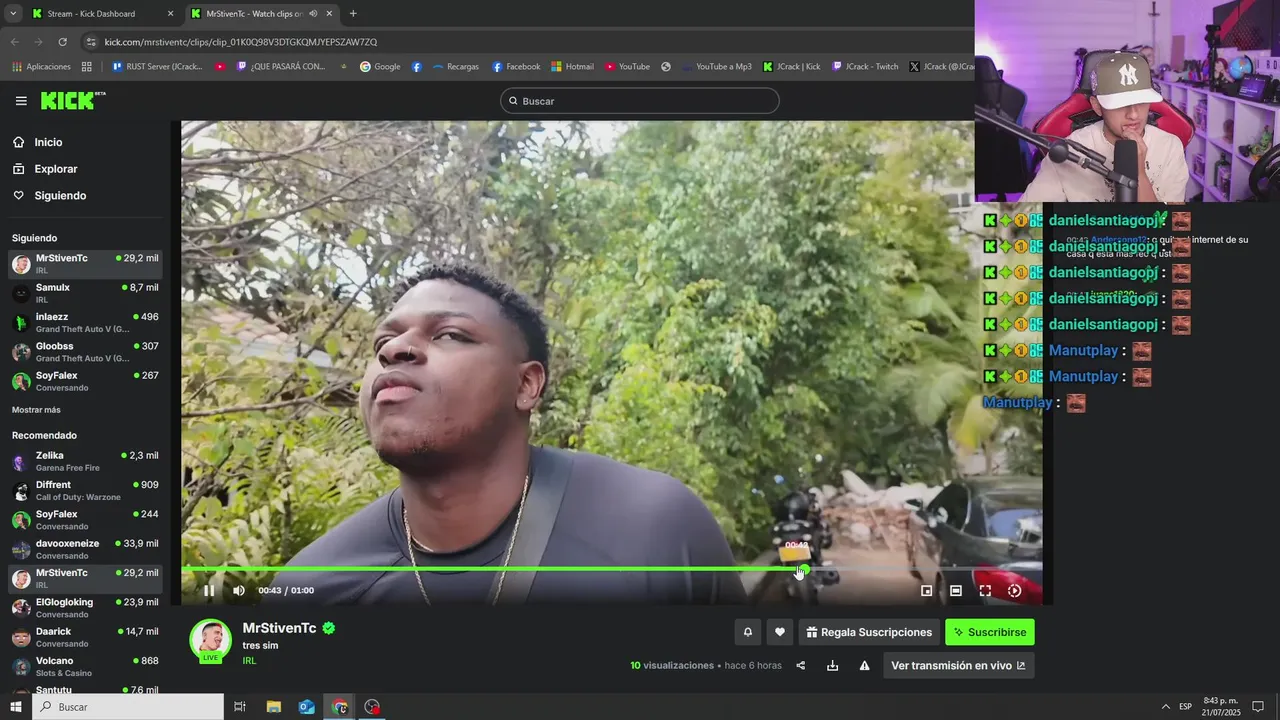Viewport: 1280px width, 720px height.
Task: Click the browser address bar URL
Action: coord(241,42)
